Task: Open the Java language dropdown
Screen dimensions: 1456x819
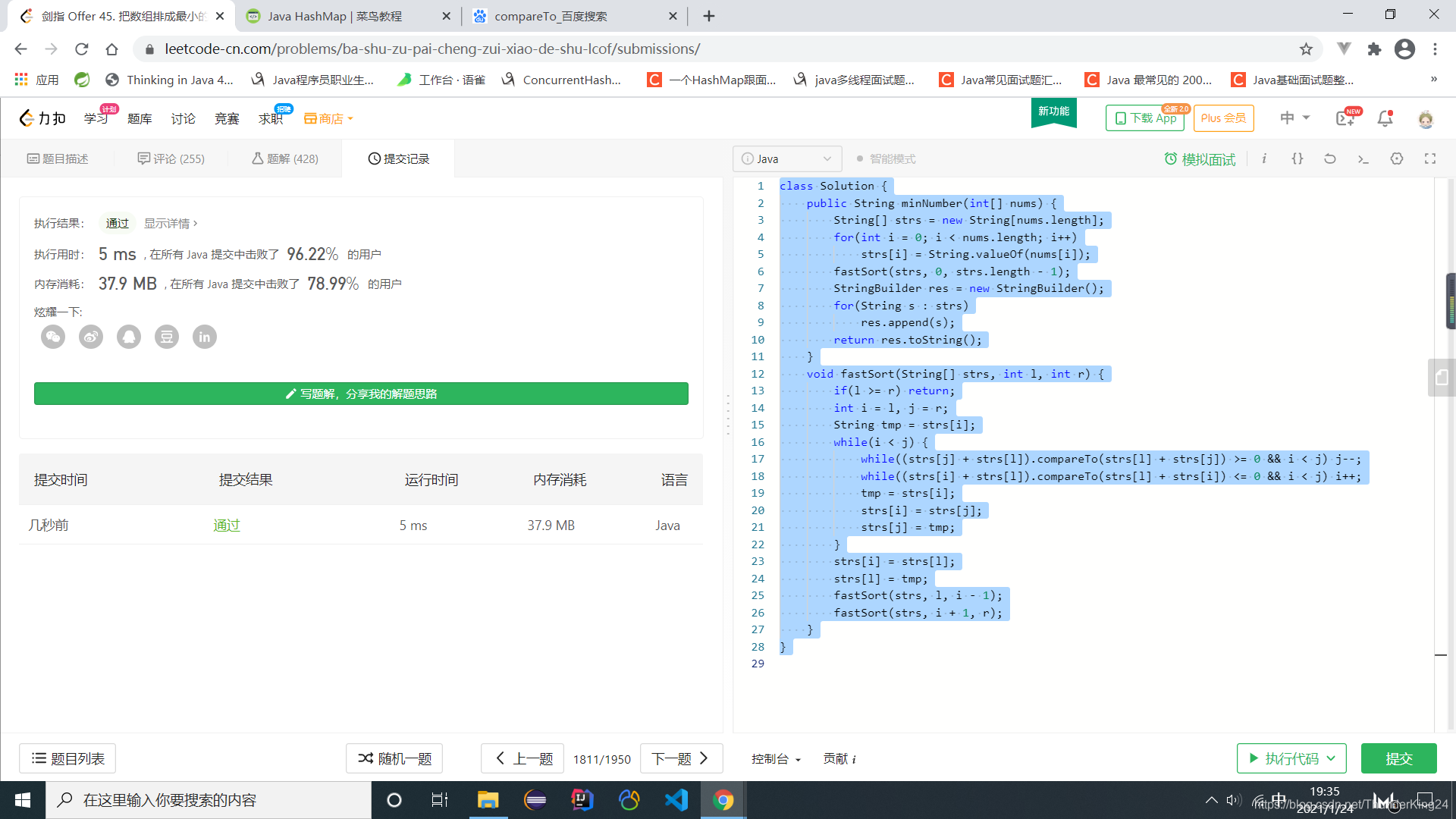Action: pos(786,158)
